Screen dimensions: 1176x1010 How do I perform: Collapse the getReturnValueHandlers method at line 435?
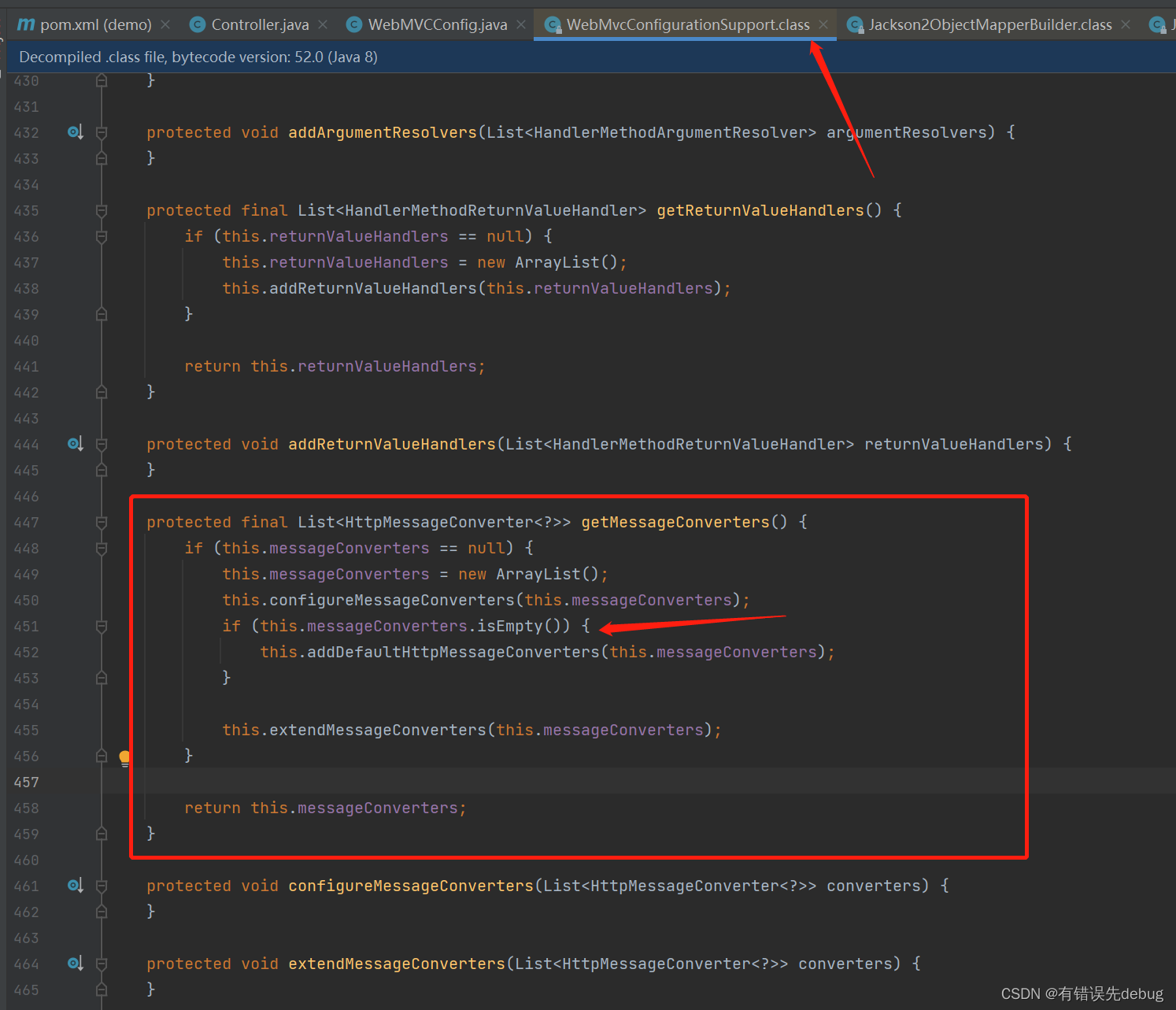[102, 210]
